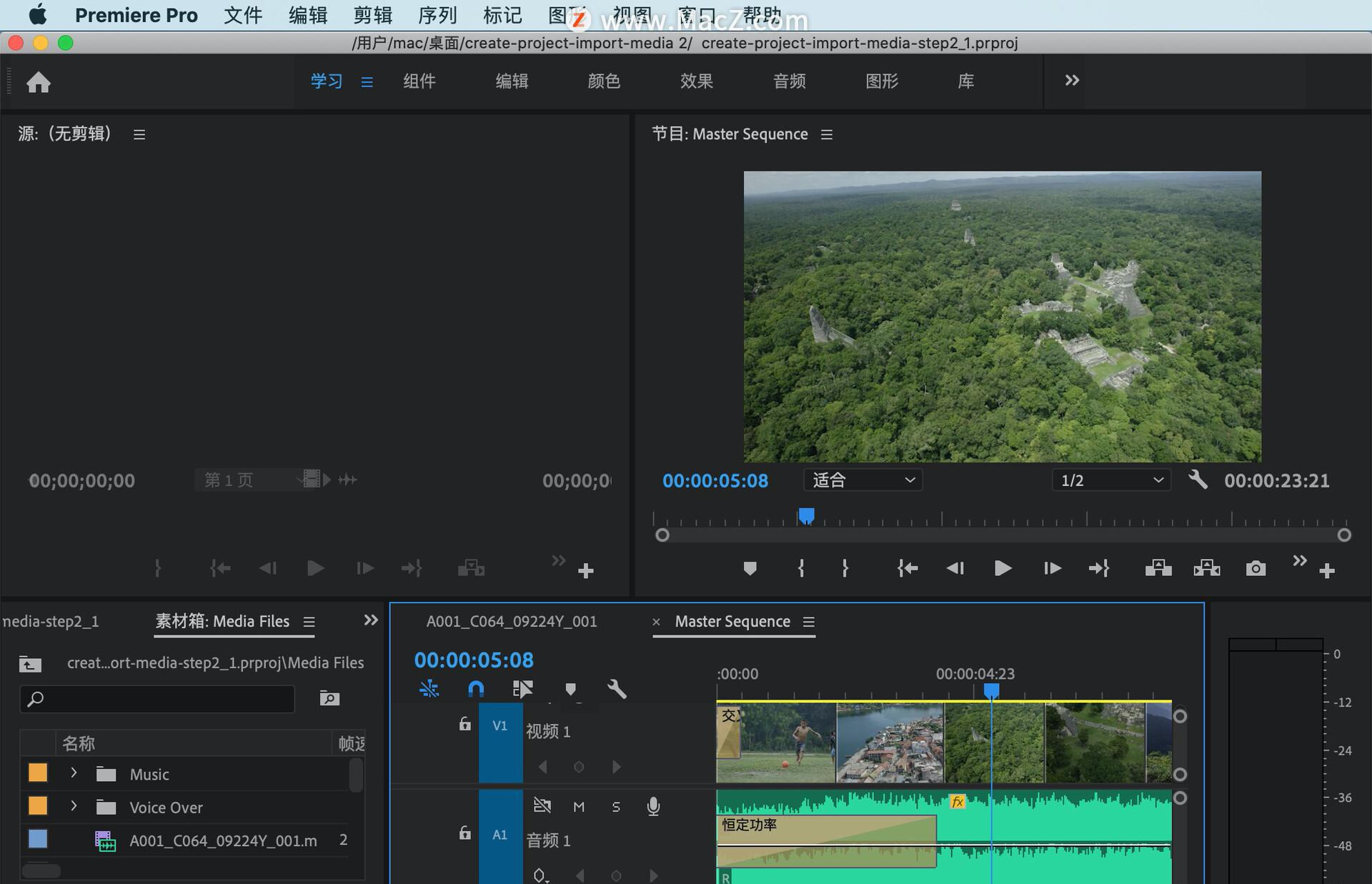Open the Media Files bin panel menu

tap(309, 622)
